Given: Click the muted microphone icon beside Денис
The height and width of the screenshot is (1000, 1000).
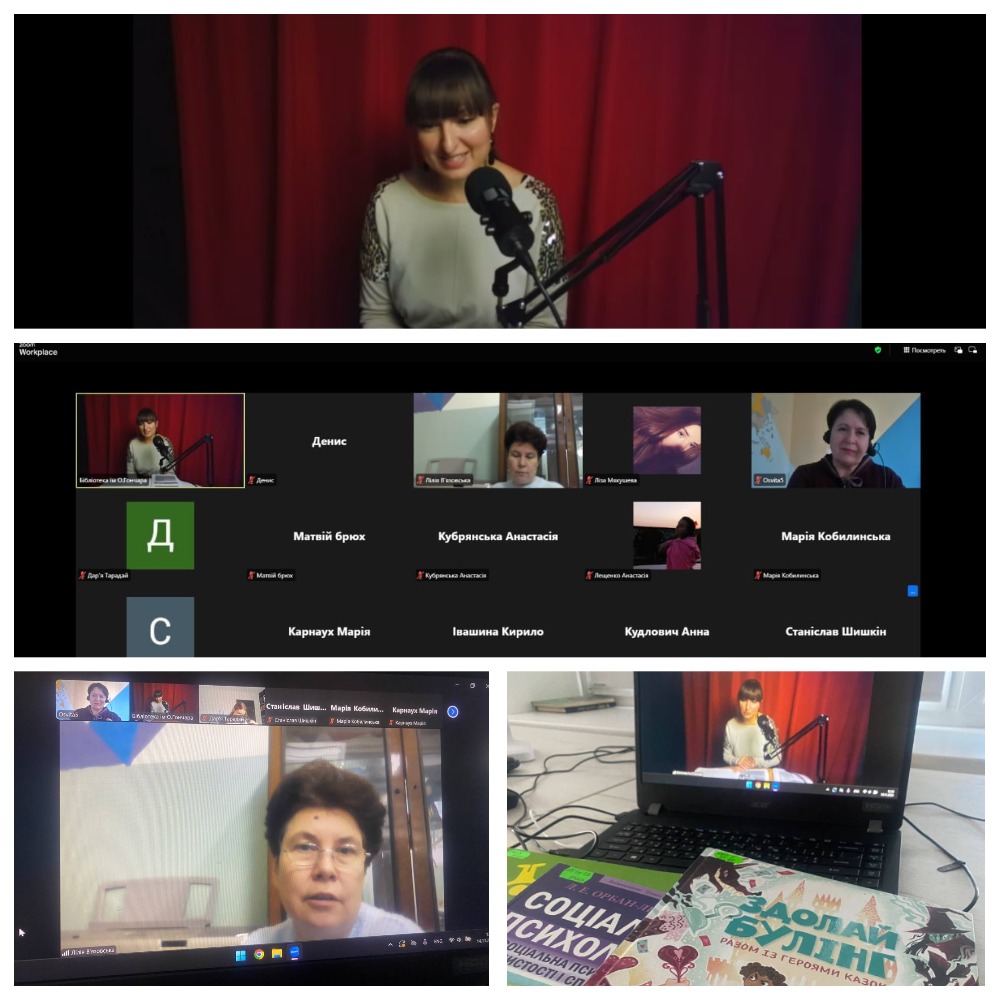Looking at the screenshot, I should [x=252, y=480].
